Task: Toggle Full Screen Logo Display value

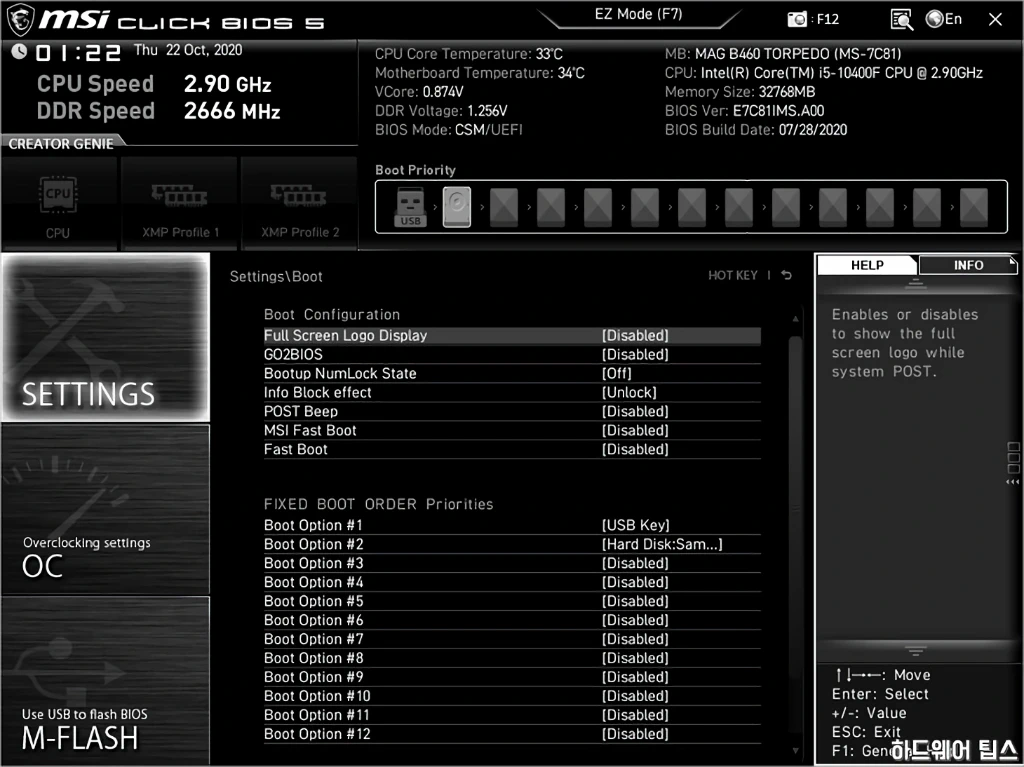Action: [635, 336]
